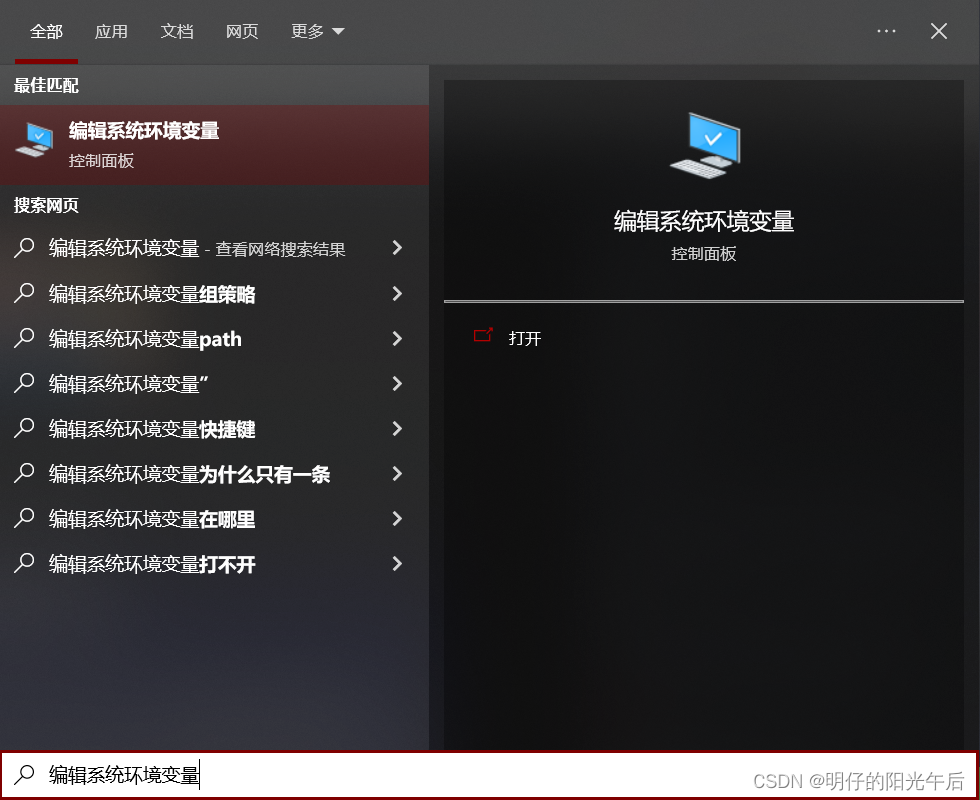Screen dimensions: 980x800
Task: Select the 编辑系统环境变量" web suggestion
Action: pos(132,384)
